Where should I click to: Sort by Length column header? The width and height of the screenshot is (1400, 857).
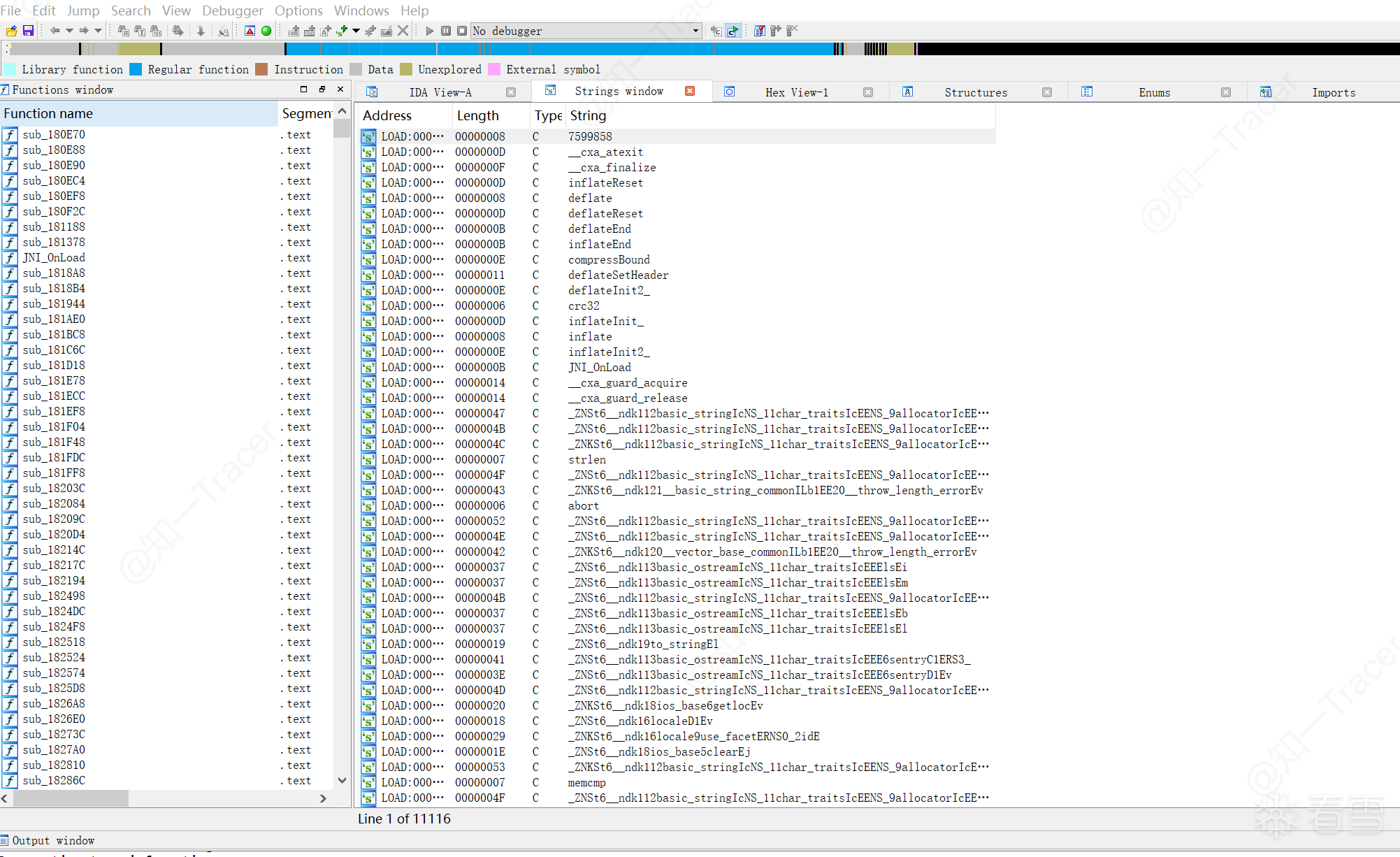478,115
